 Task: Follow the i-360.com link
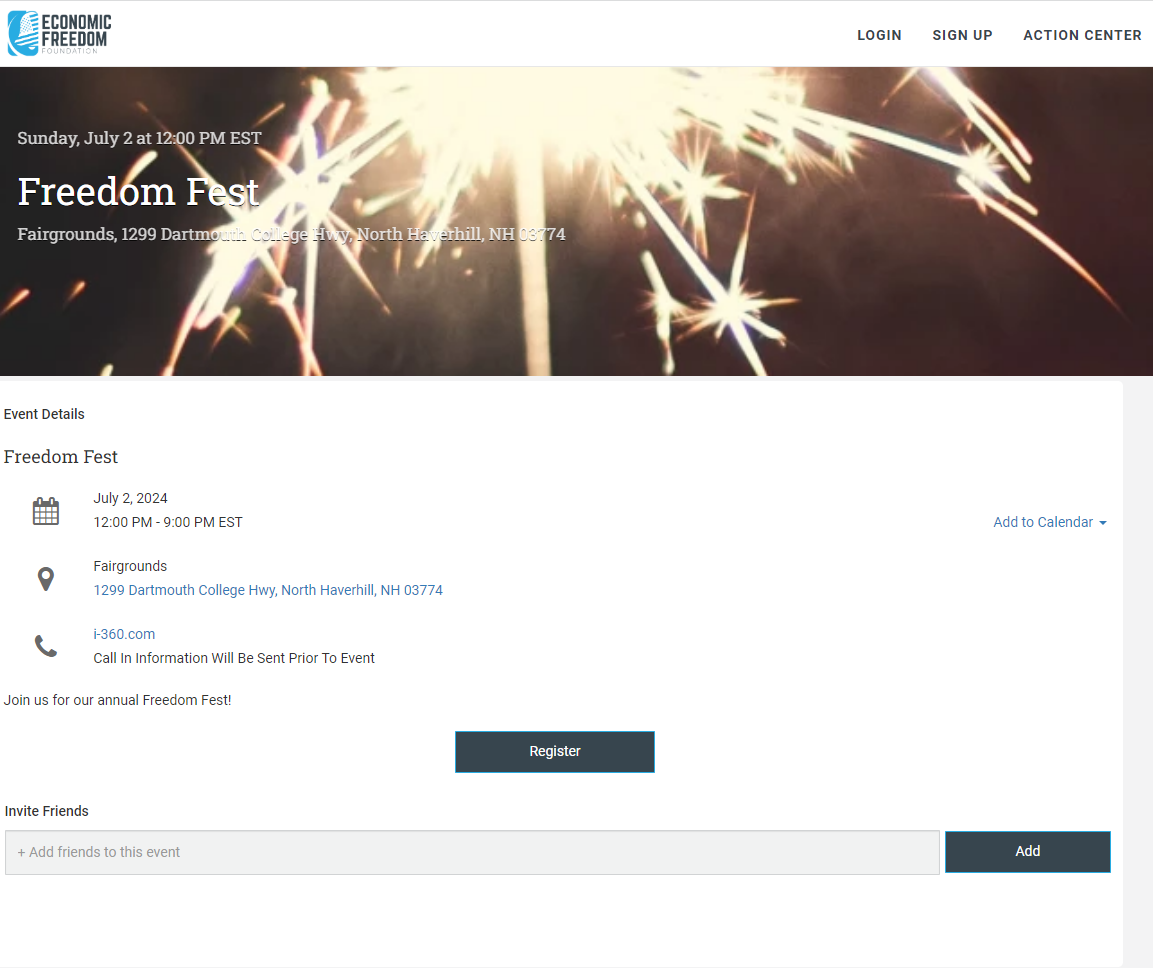point(124,634)
